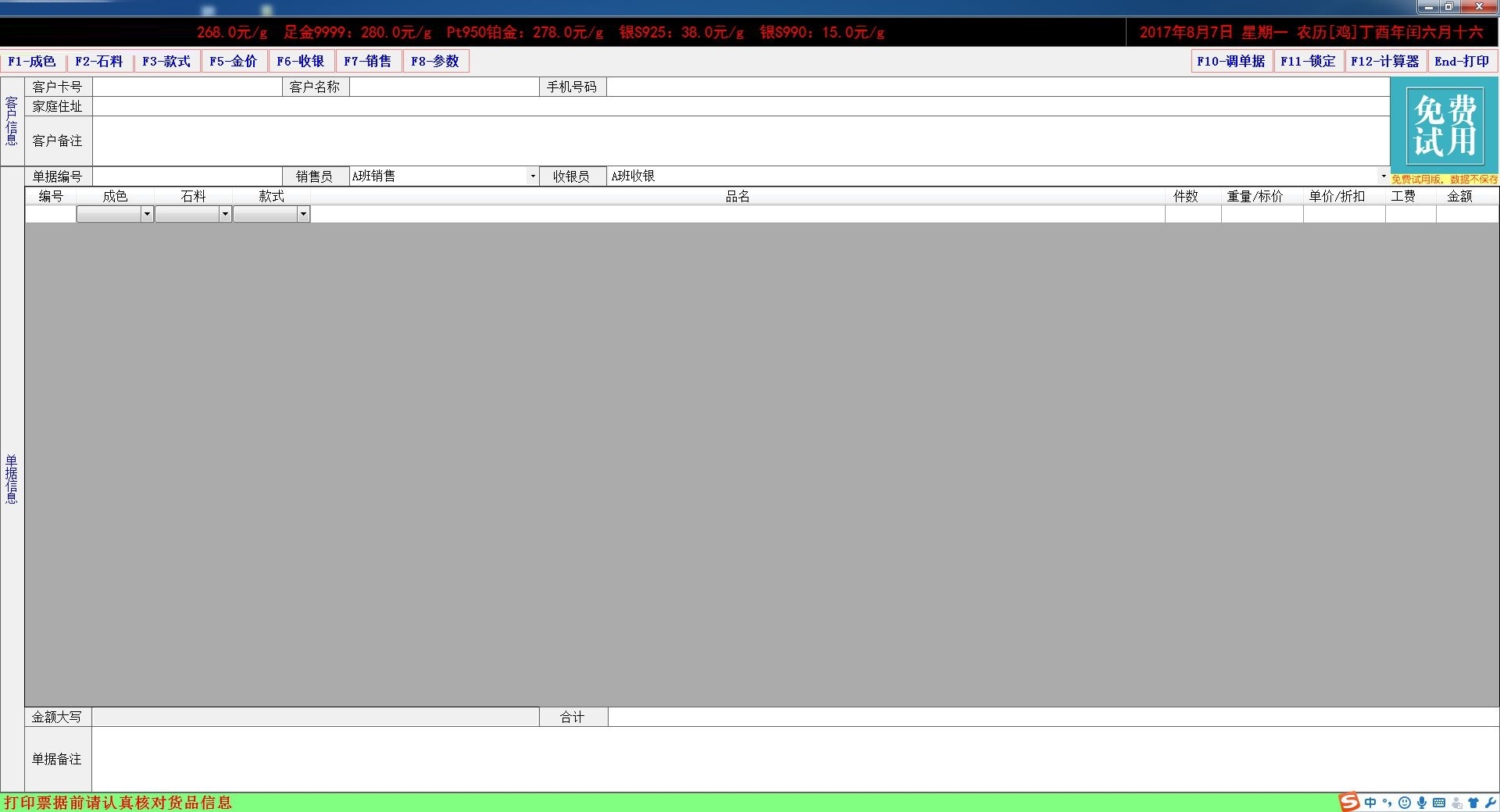Image resolution: width=1500 pixels, height=812 pixels.
Task: Click the 客户信息 side label
Action: pos(12,121)
